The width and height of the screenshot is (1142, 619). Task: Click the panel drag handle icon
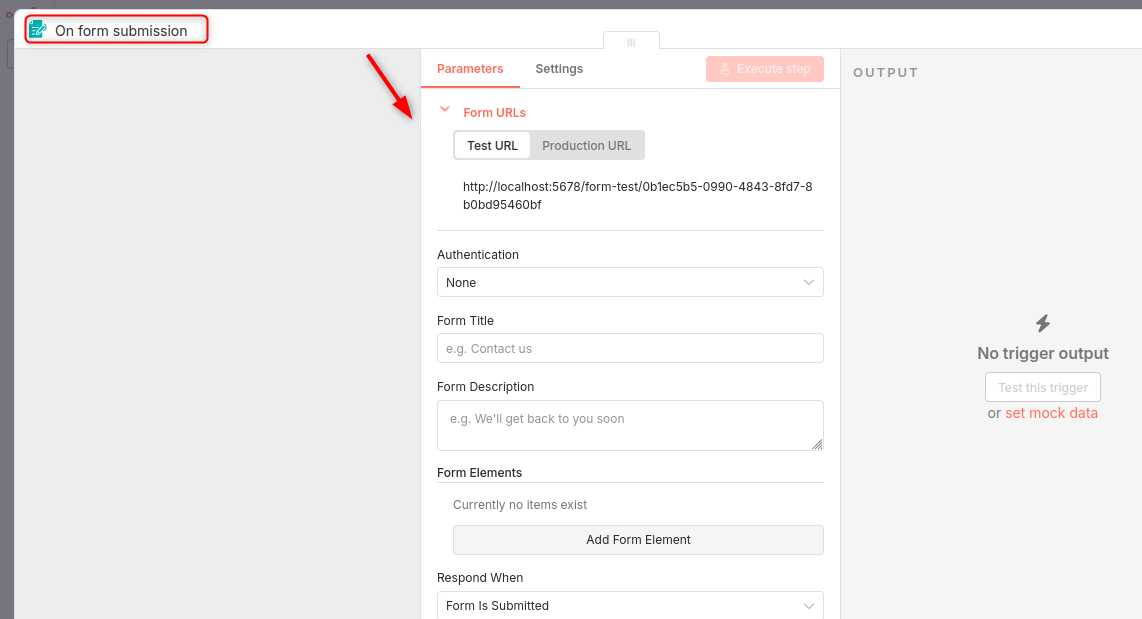pos(631,43)
